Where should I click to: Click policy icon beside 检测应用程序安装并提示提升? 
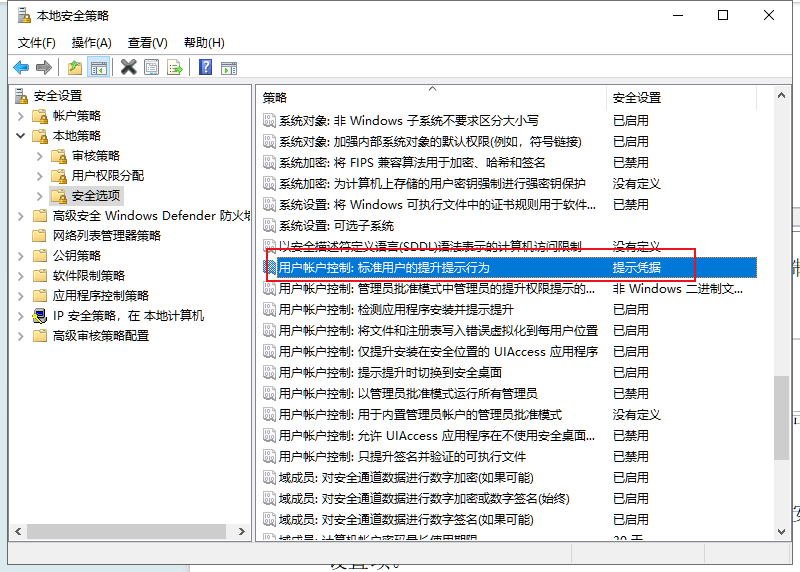click(269, 309)
